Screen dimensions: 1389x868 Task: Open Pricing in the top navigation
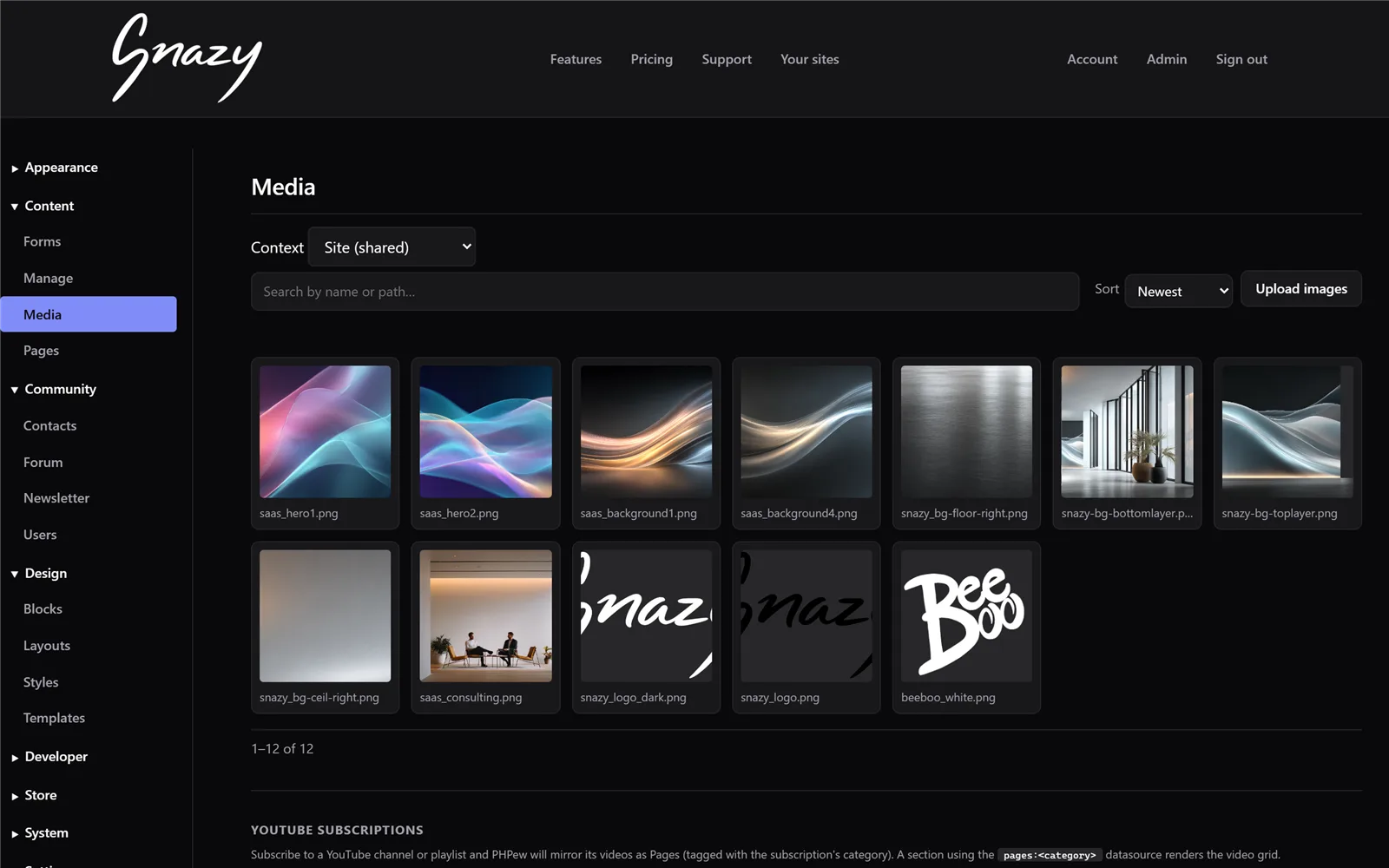pos(652,59)
